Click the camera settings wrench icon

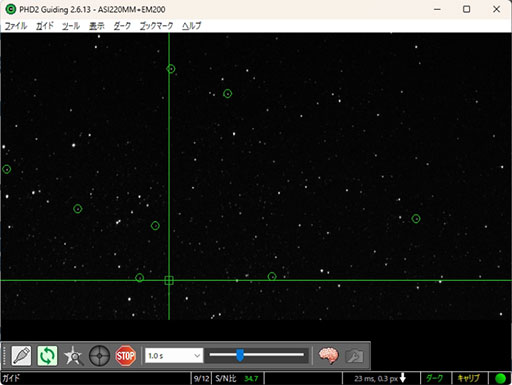[354, 356]
